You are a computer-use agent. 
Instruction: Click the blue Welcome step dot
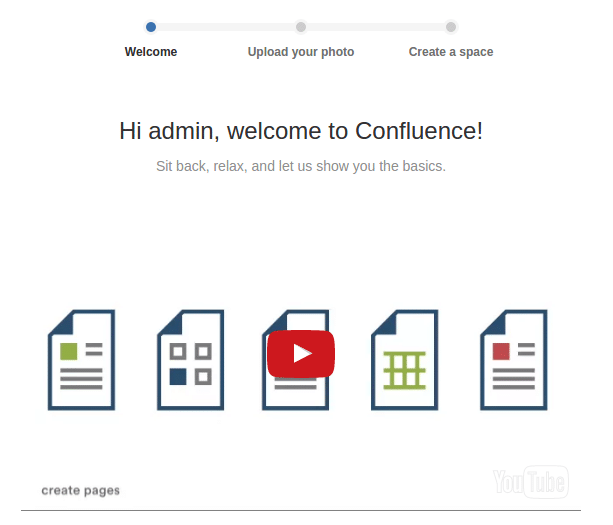point(151,27)
